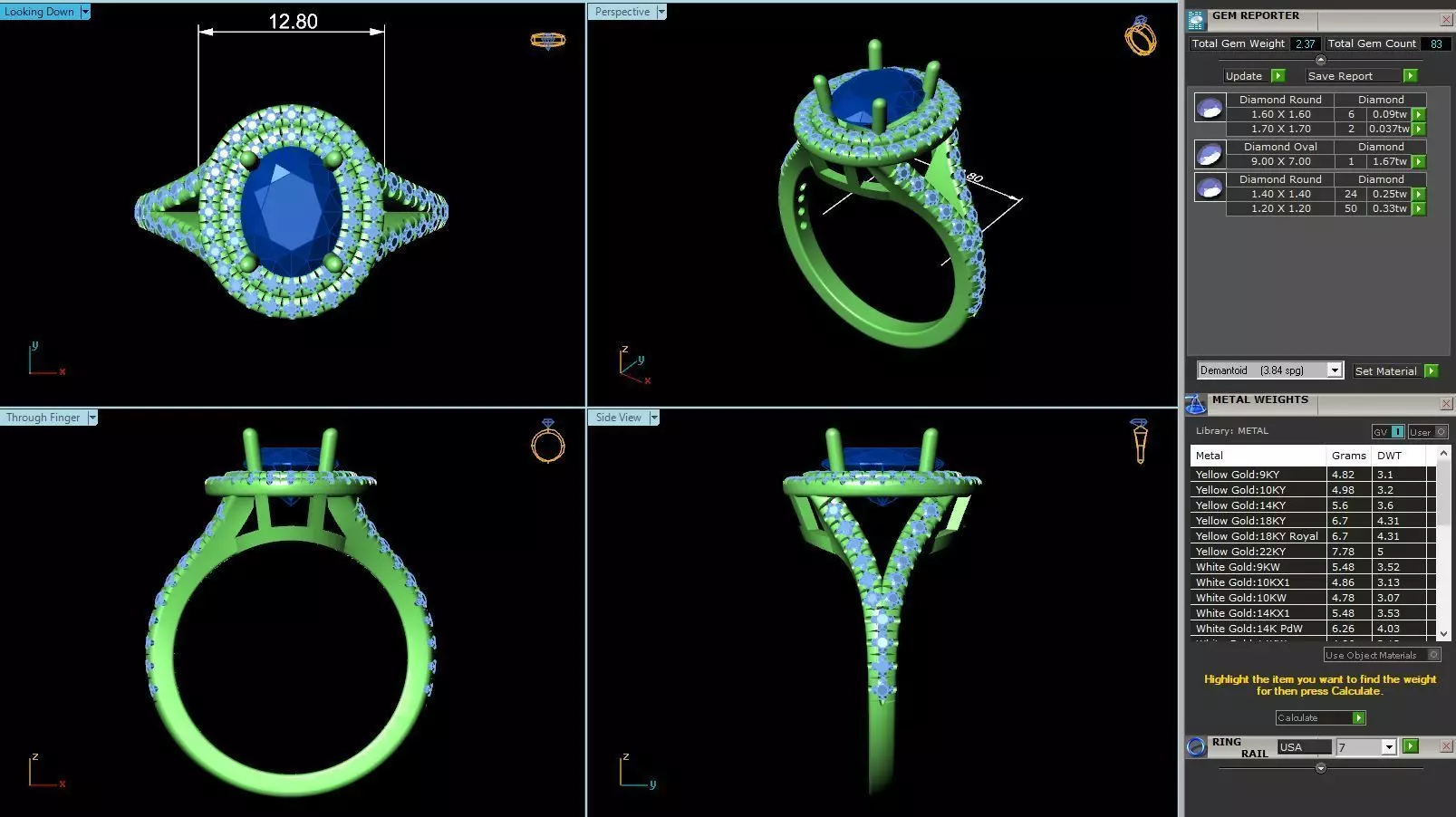Viewport: 1456px width, 817px height.
Task: Toggle the User library option
Action: point(1428,432)
